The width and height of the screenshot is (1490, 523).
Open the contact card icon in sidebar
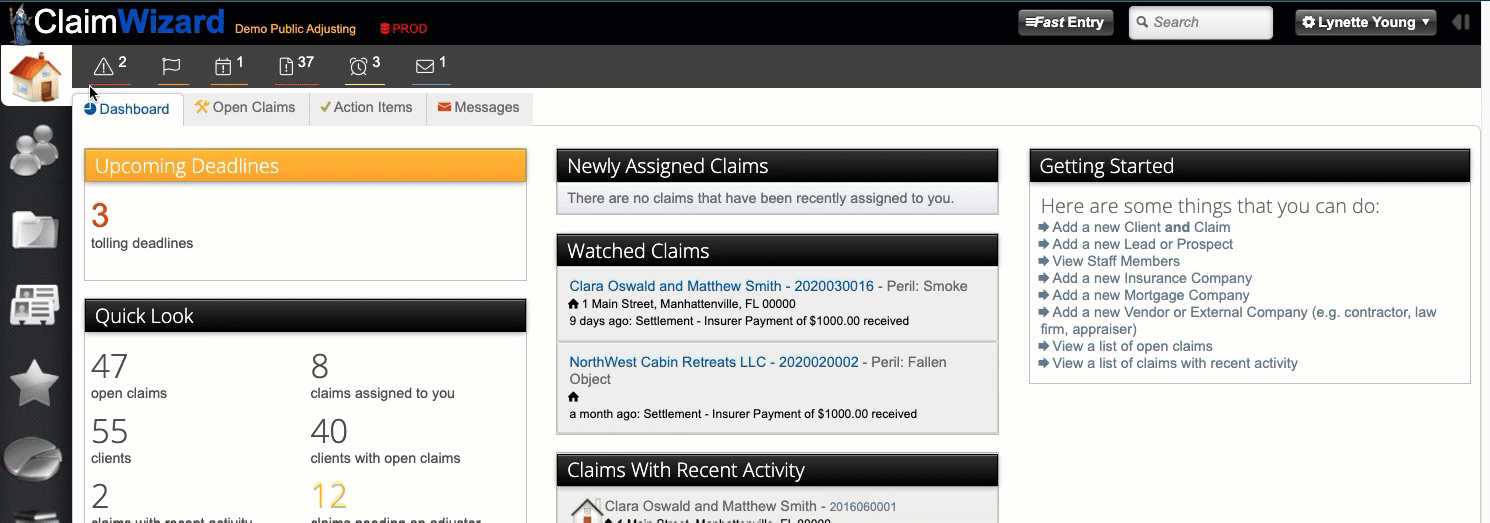35,304
